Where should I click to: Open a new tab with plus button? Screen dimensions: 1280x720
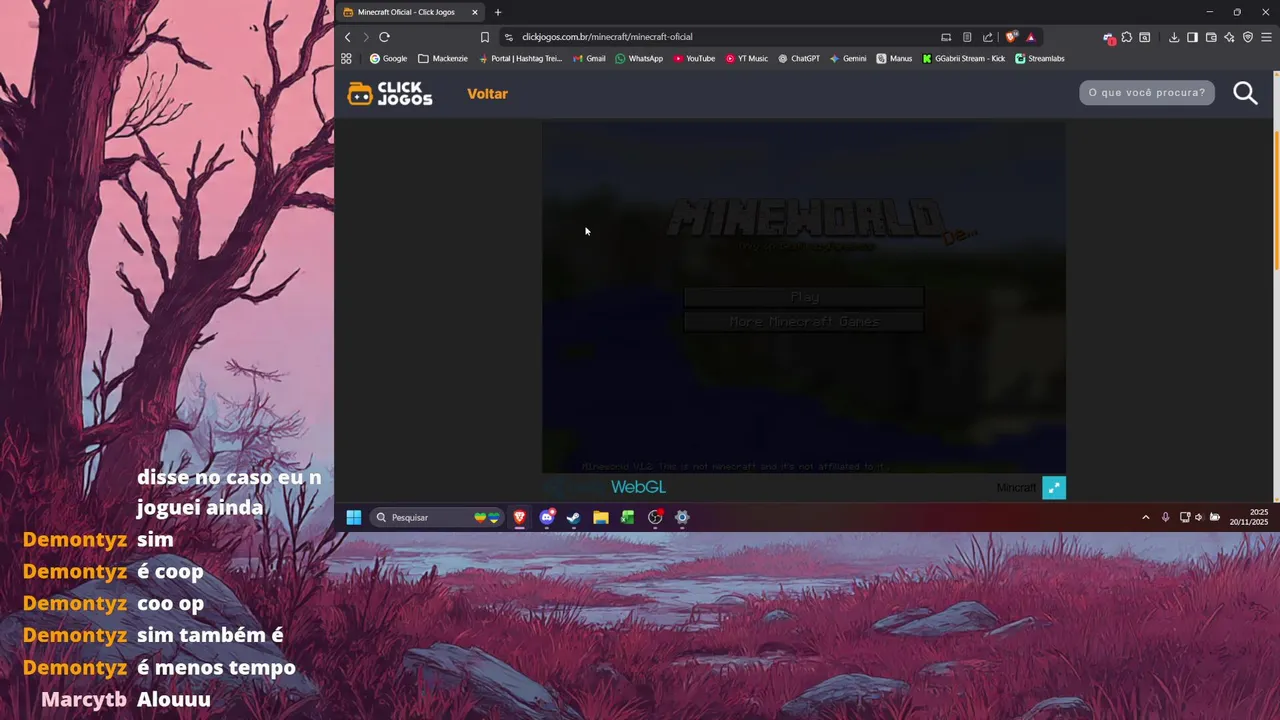pos(498,12)
